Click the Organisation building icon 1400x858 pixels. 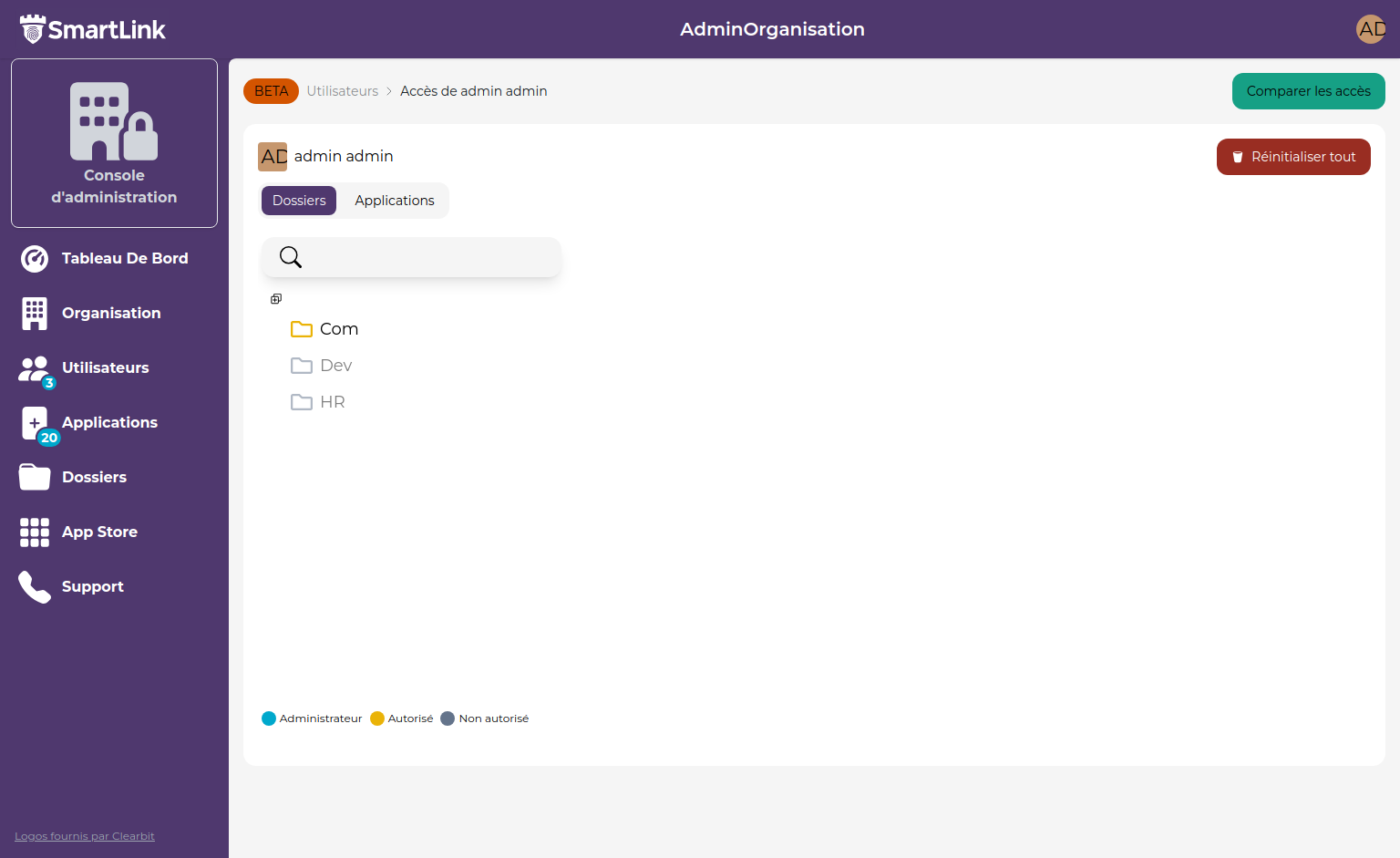click(x=35, y=314)
